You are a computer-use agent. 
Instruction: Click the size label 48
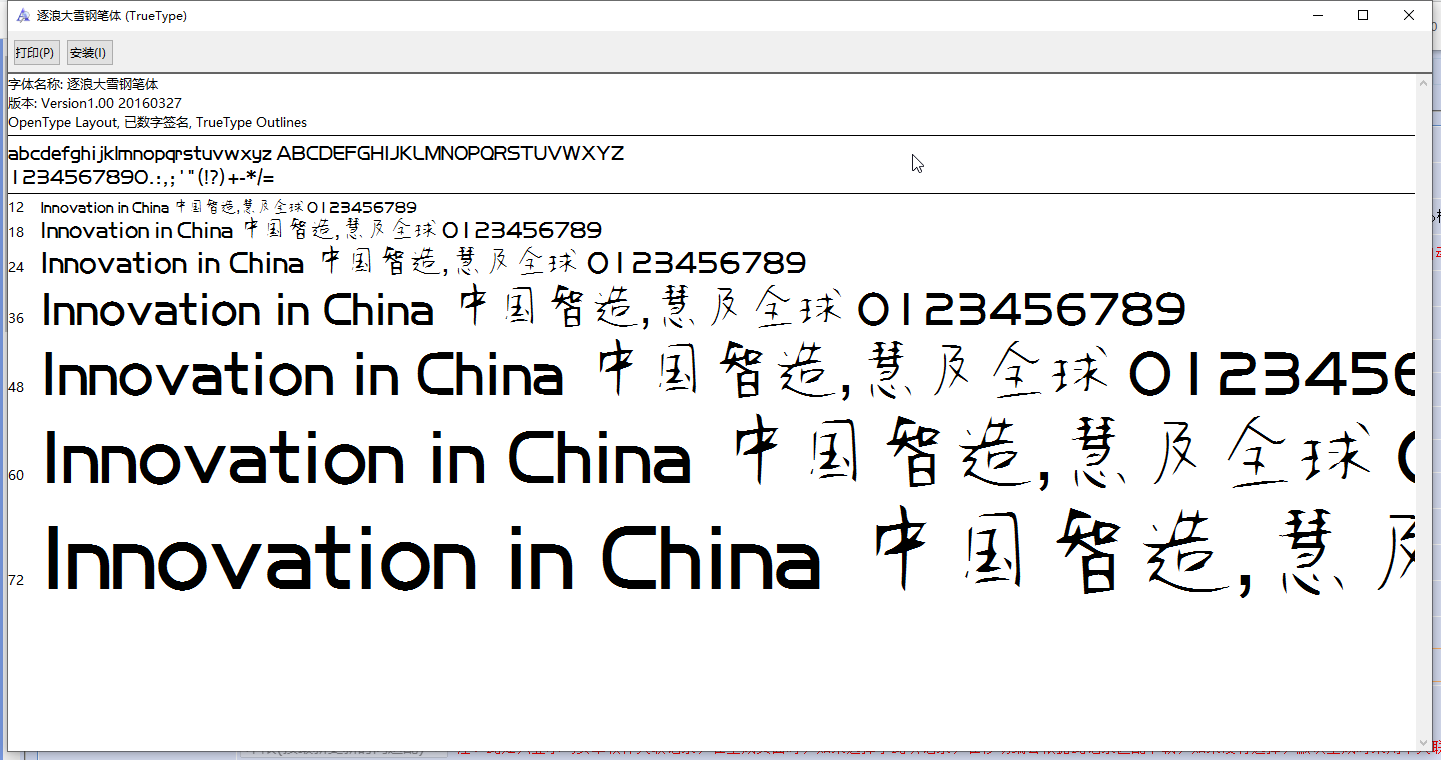tap(16, 387)
